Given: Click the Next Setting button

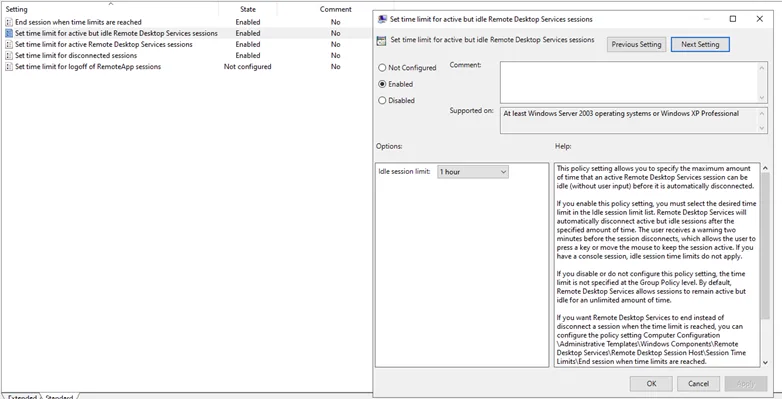Looking at the screenshot, I should click(700, 44).
